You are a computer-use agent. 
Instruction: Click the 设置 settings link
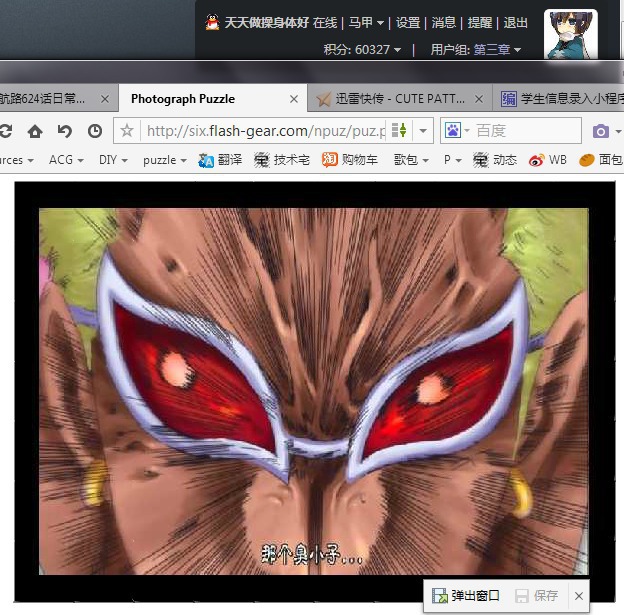(x=407, y=23)
